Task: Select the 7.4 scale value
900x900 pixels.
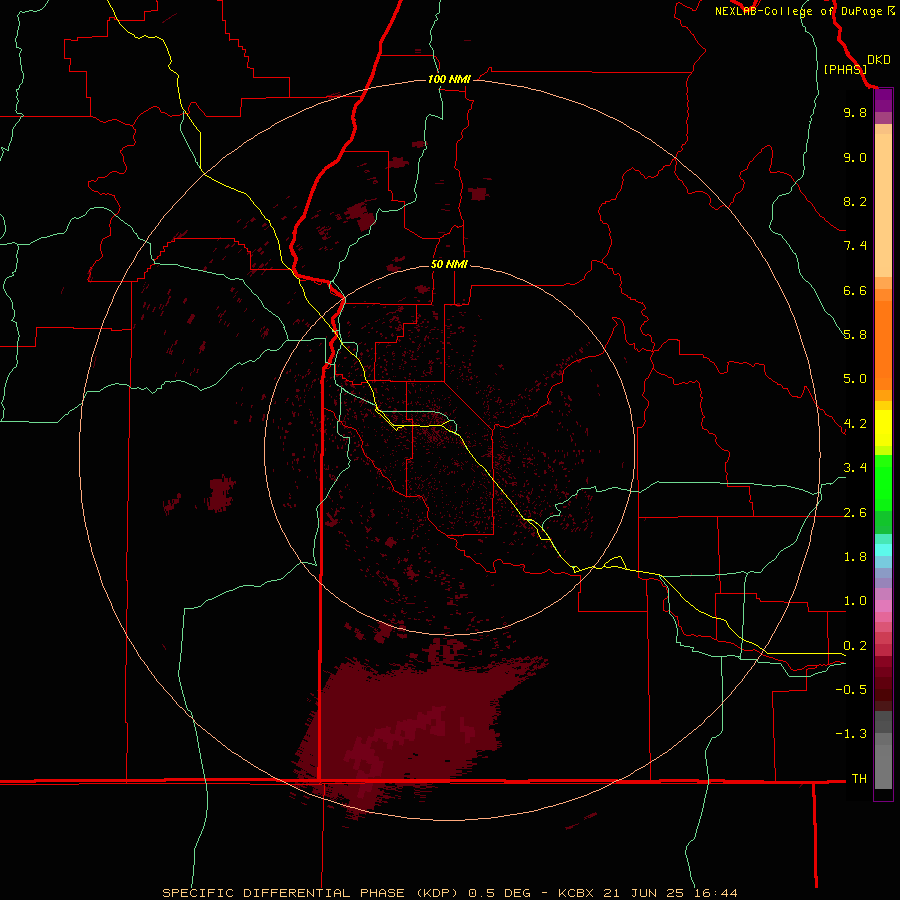Action: [x=855, y=246]
